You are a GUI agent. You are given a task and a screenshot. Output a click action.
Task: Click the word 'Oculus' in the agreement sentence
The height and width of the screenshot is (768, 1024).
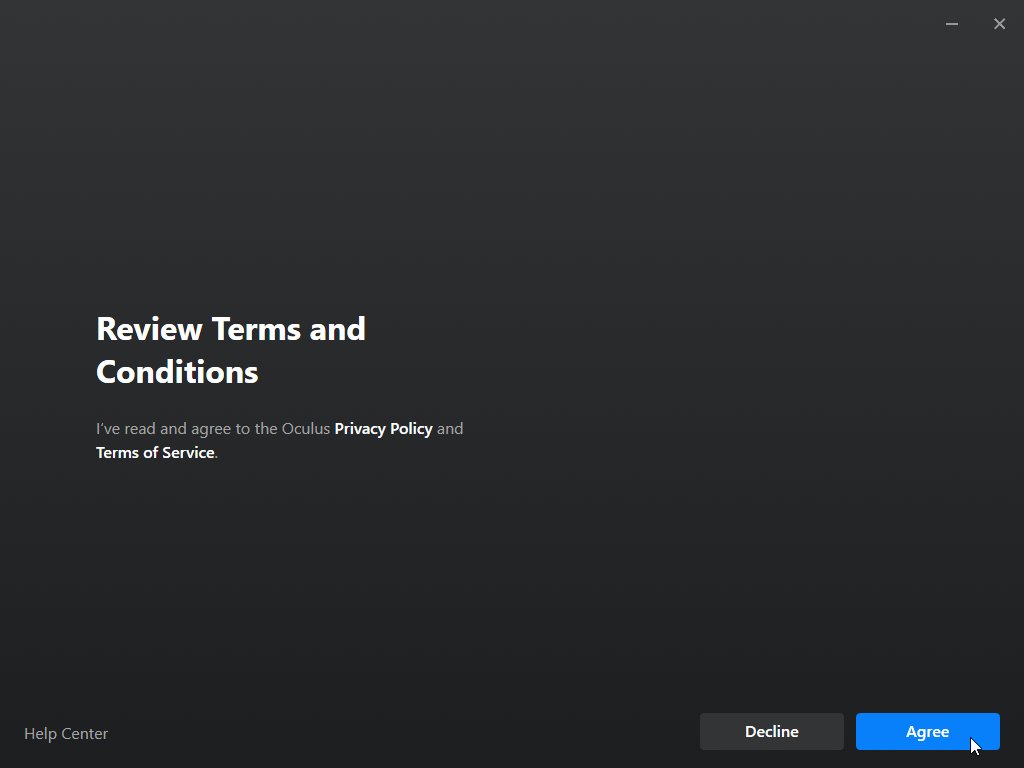306,429
